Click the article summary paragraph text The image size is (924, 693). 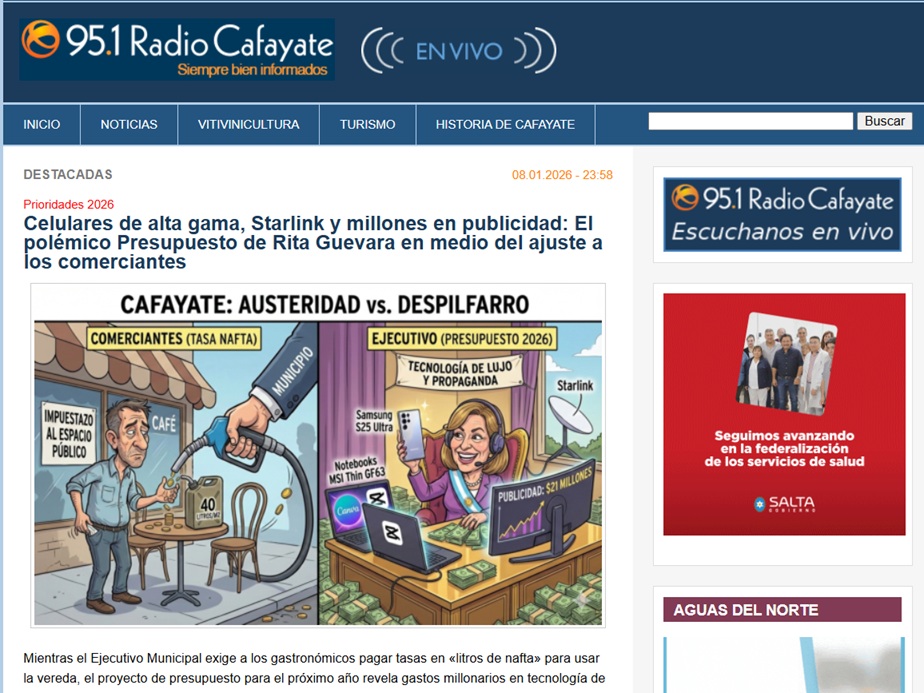(314, 669)
